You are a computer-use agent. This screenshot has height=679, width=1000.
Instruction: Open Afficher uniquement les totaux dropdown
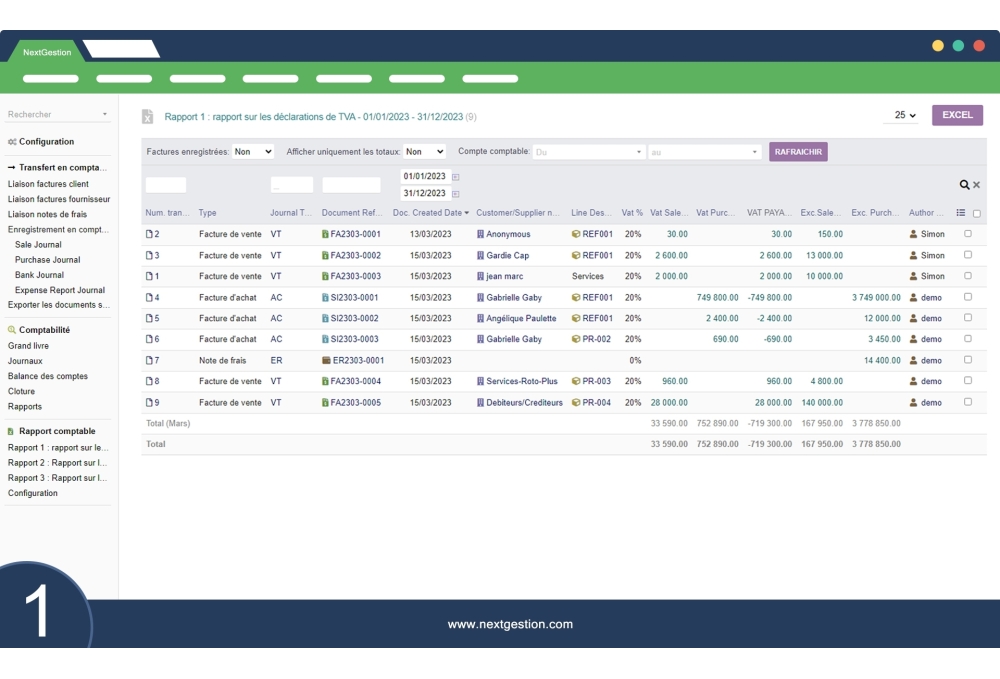(425, 152)
